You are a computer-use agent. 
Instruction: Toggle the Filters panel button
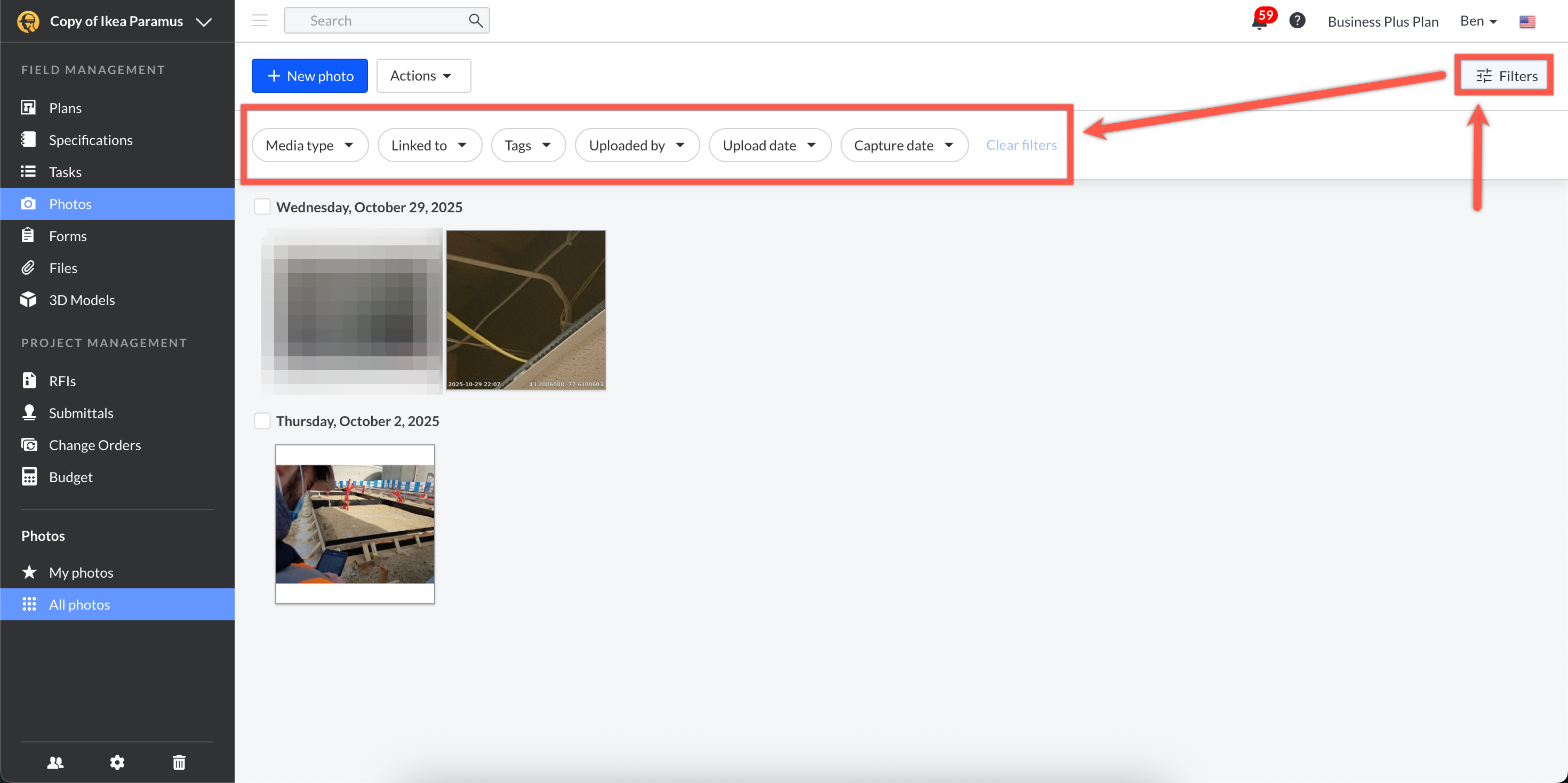click(1506, 76)
